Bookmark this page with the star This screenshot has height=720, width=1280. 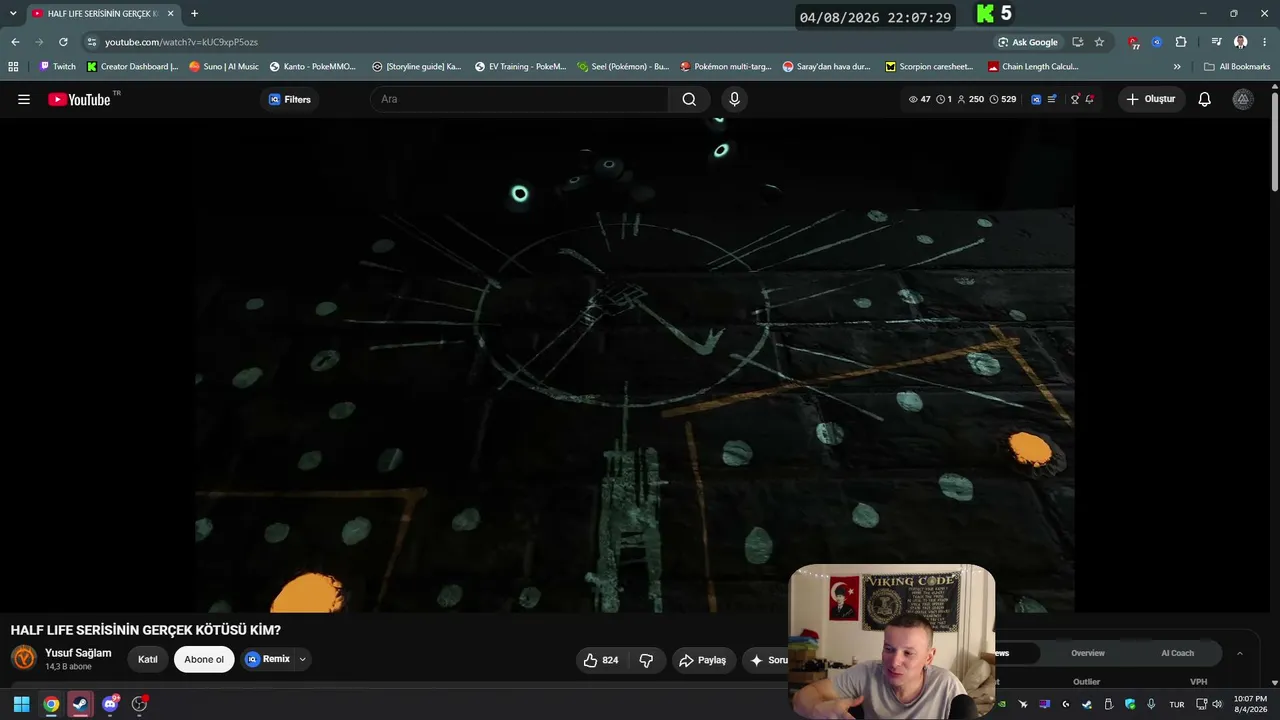pos(1099,42)
